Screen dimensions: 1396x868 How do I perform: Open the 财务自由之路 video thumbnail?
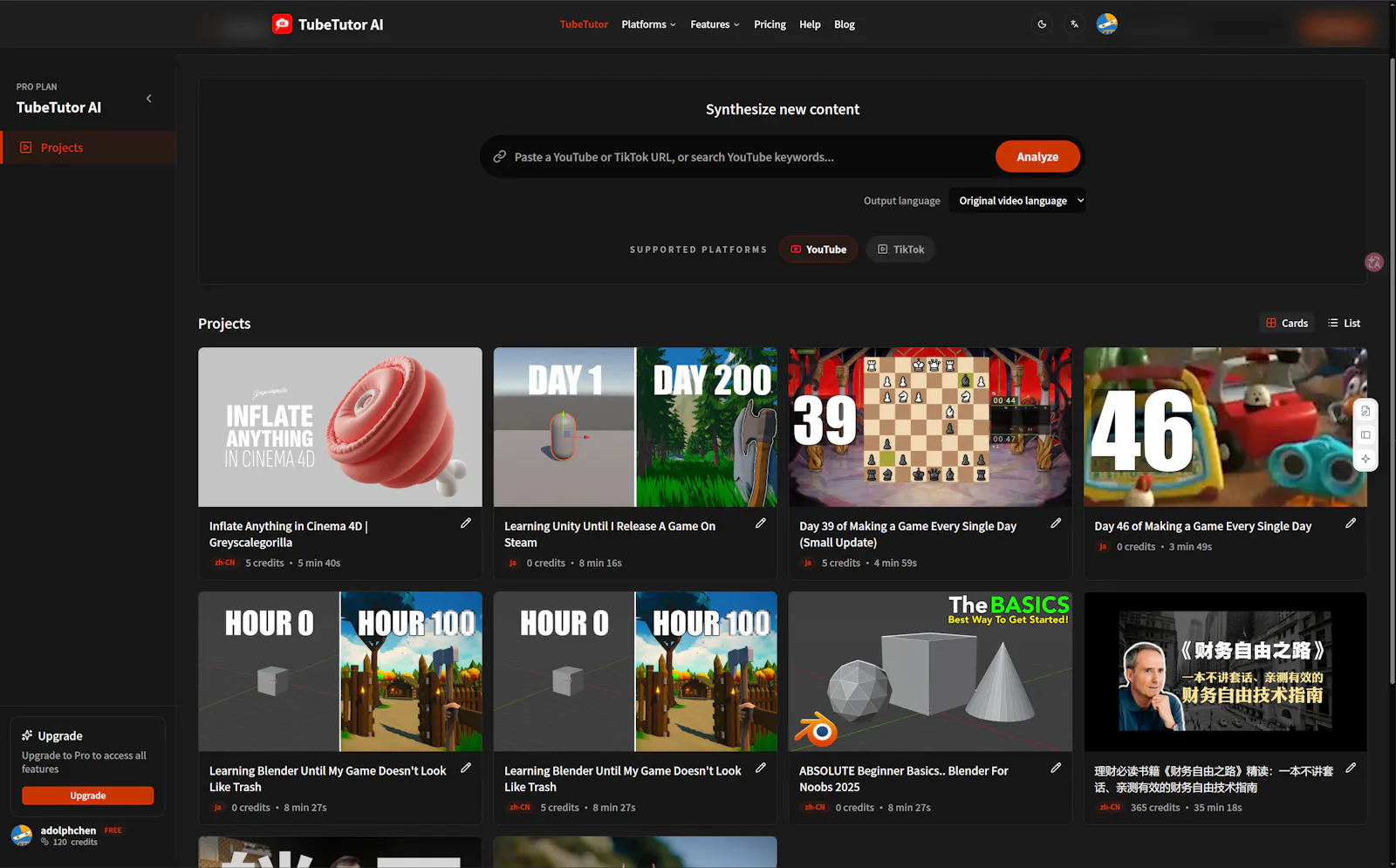(x=1225, y=672)
